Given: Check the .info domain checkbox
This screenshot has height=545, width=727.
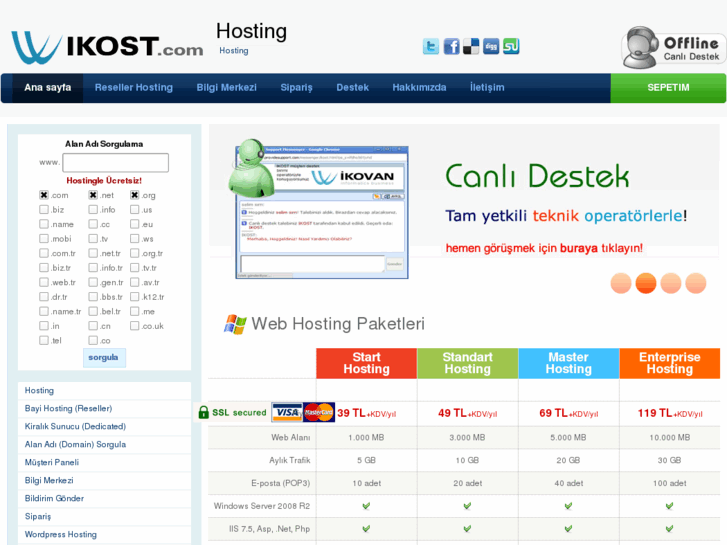Looking at the screenshot, I should (x=93, y=210).
